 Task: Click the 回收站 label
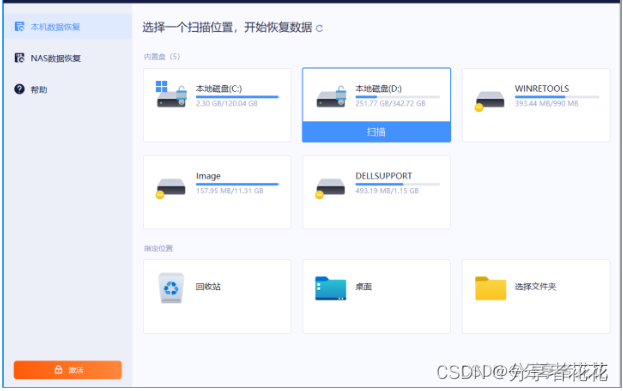(x=208, y=286)
